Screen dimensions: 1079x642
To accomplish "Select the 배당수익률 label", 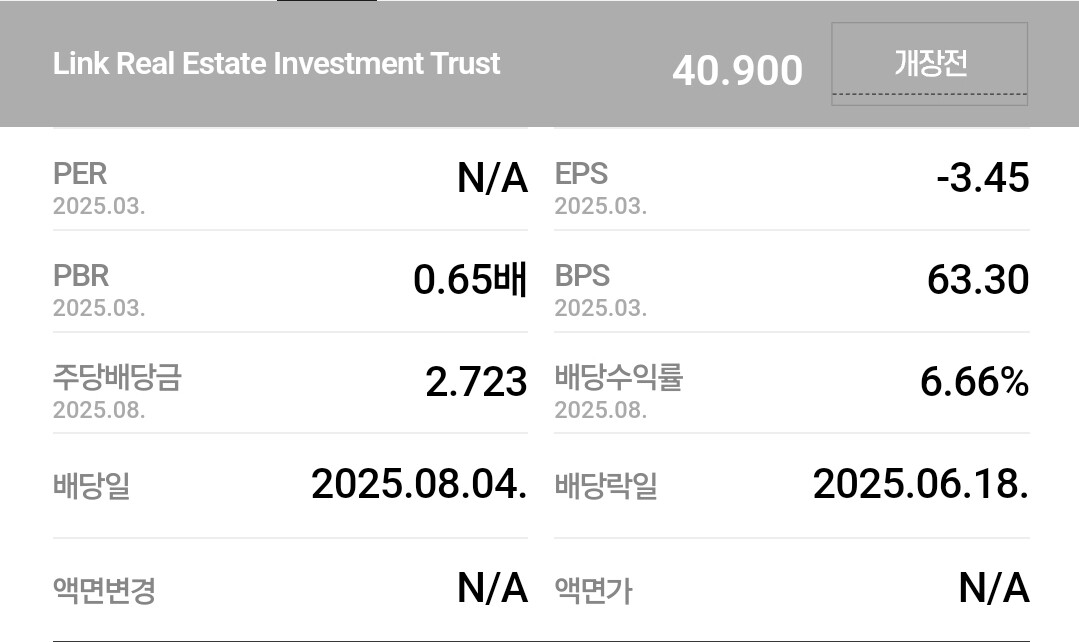I will point(619,377).
